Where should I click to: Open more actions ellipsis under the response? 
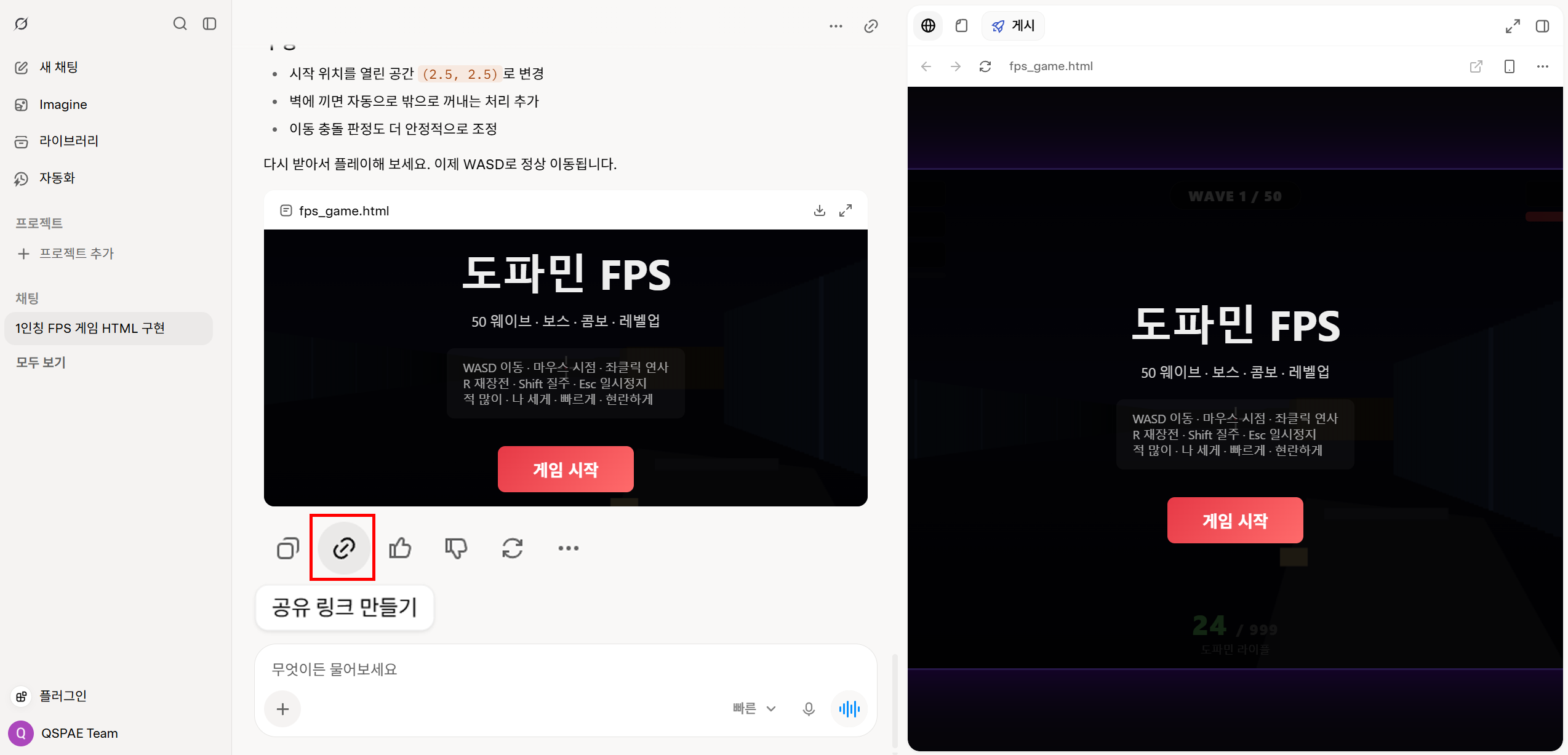(568, 548)
